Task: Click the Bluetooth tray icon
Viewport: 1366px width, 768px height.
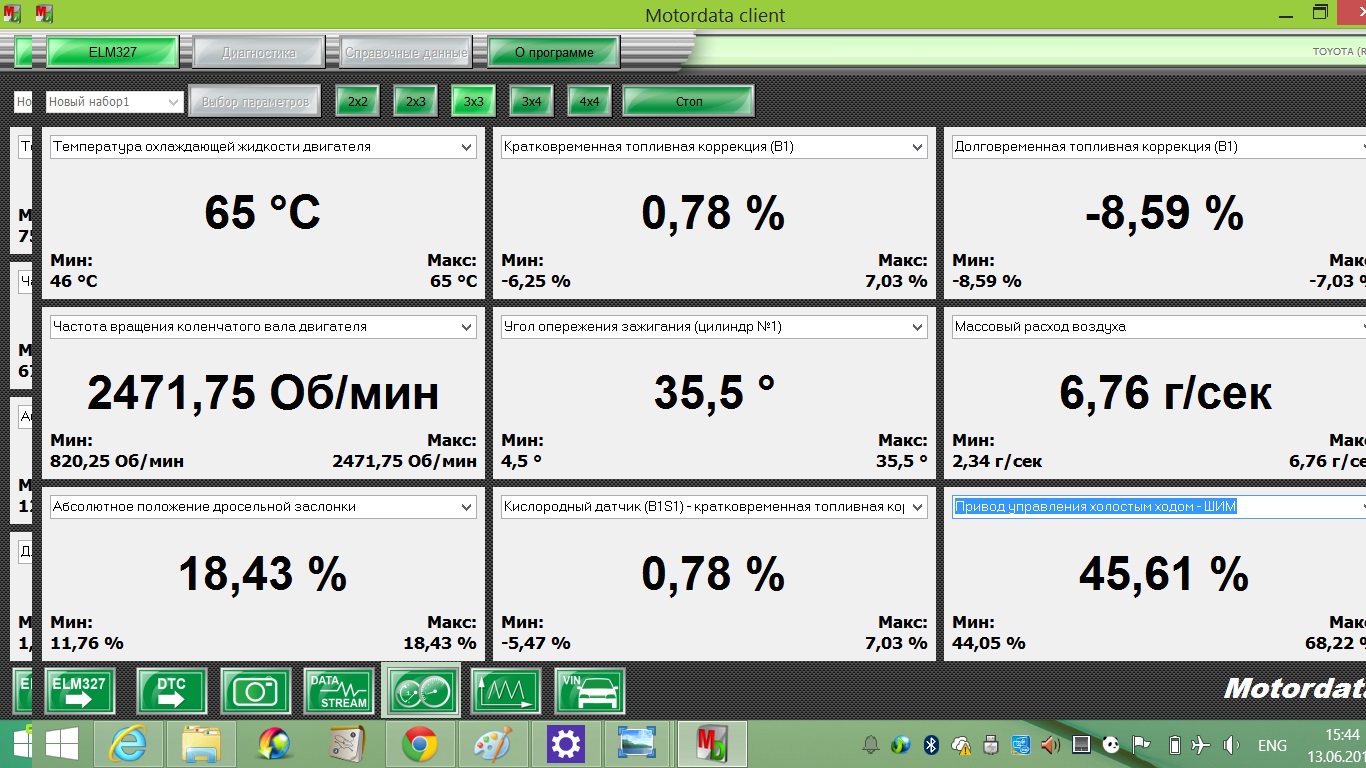Action: (930, 745)
